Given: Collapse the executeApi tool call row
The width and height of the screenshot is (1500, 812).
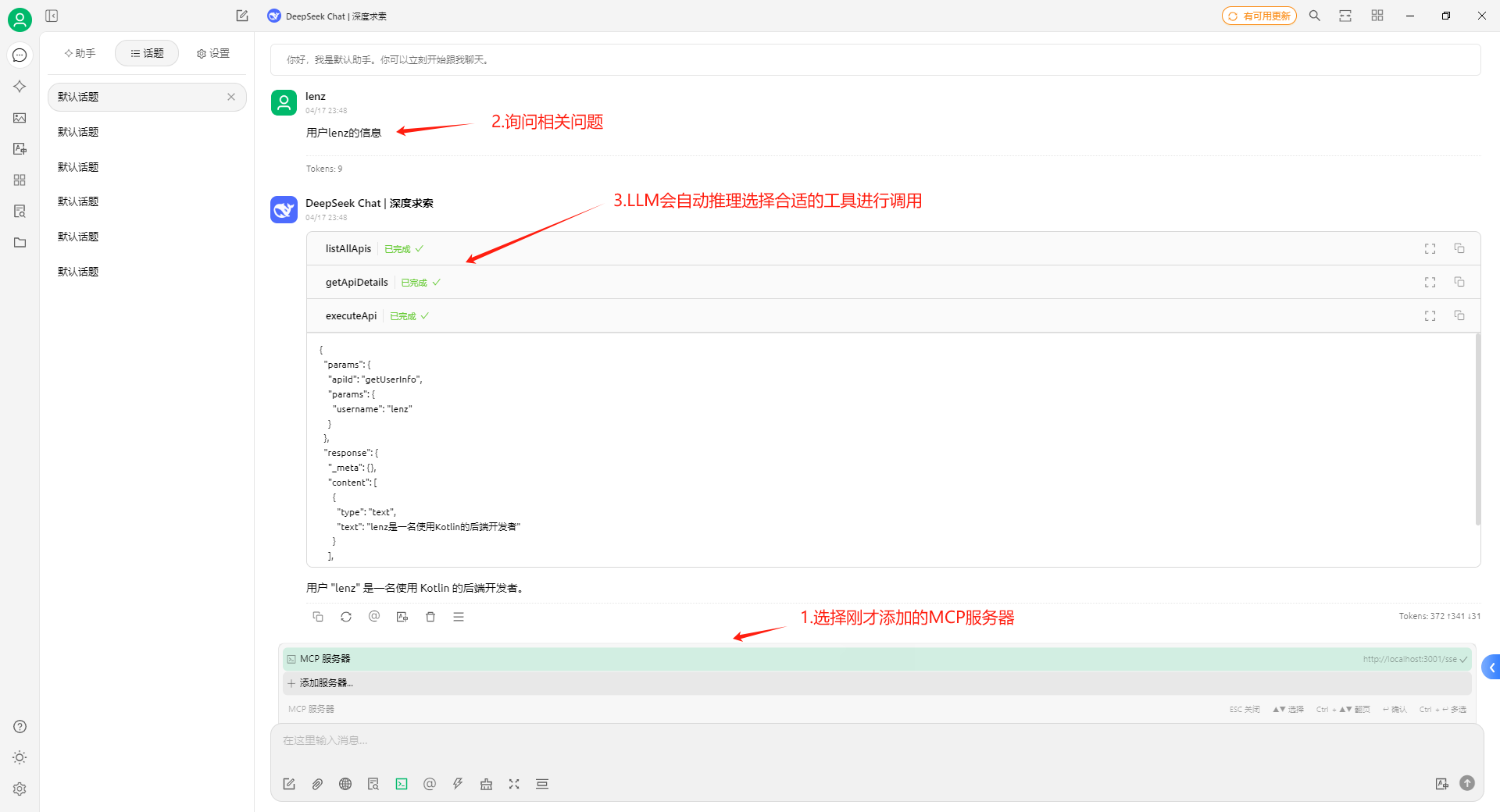Looking at the screenshot, I should (x=894, y=315).
